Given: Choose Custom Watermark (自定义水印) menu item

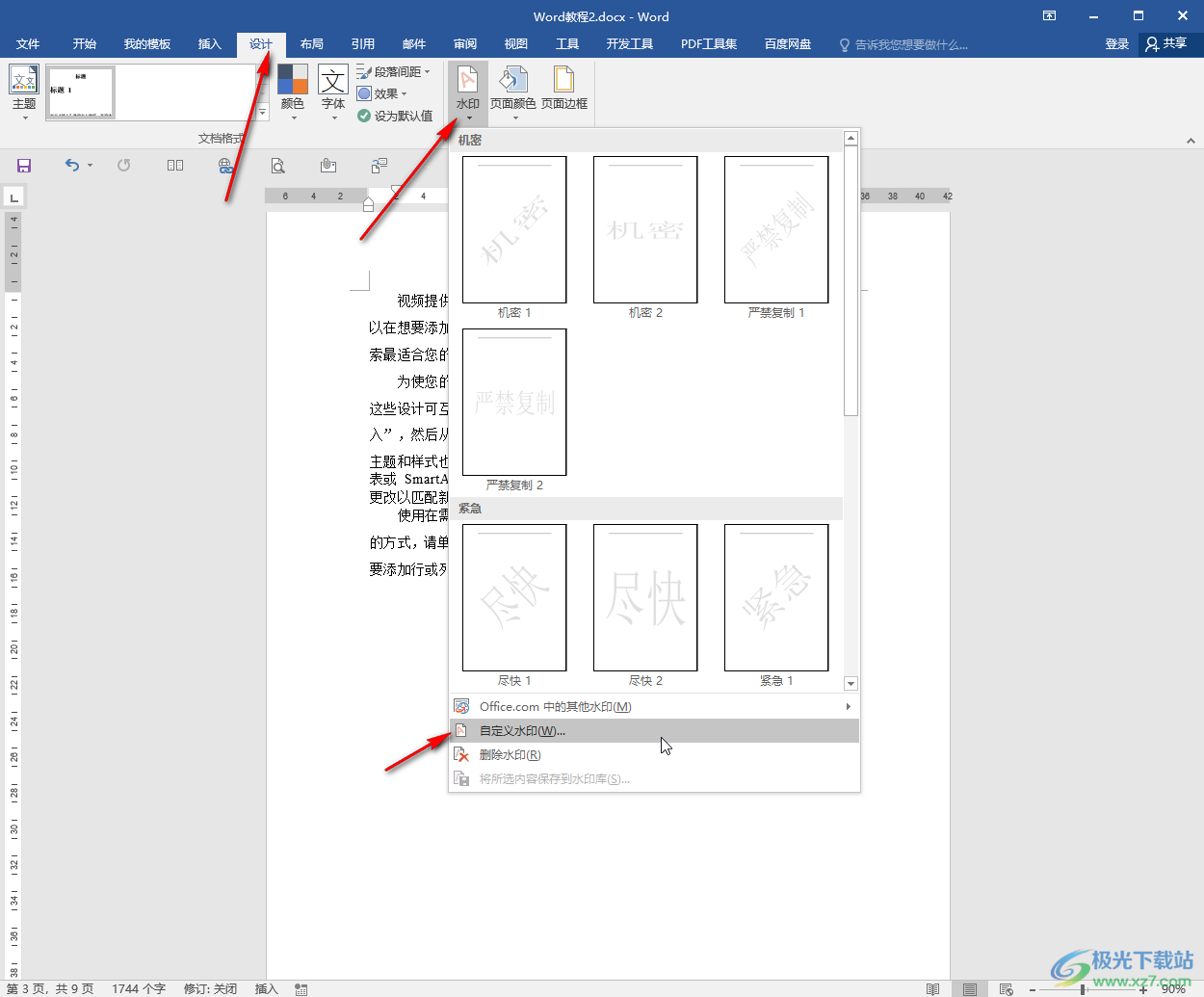Looking at the screenshot, I should pos(654,731).
